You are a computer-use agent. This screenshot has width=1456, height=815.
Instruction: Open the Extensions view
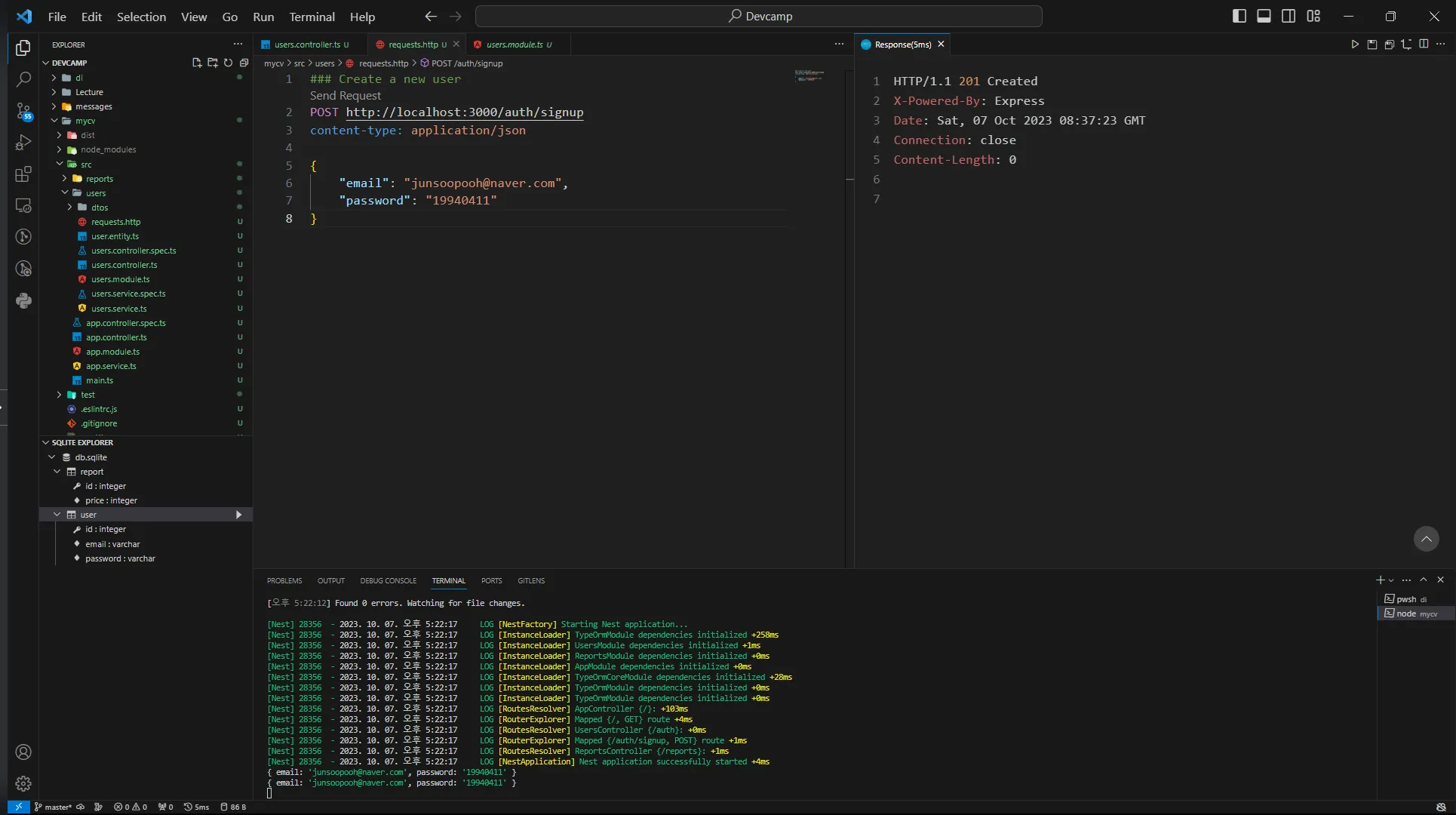click(23, 174)
